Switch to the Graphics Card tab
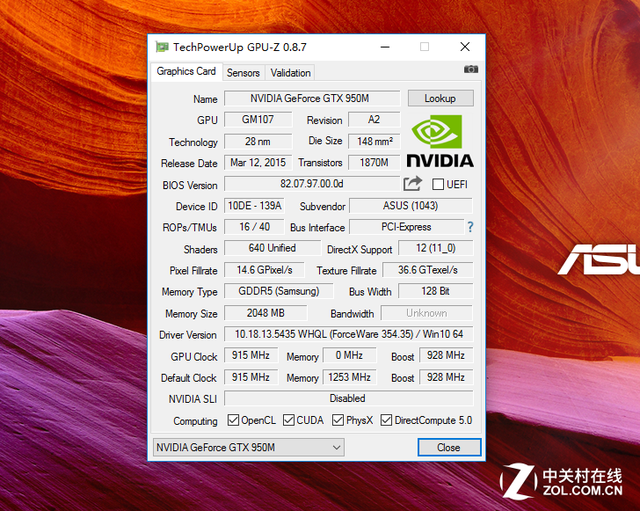The height and width of the screenshot is (511, 640). (x=186, y=71)
